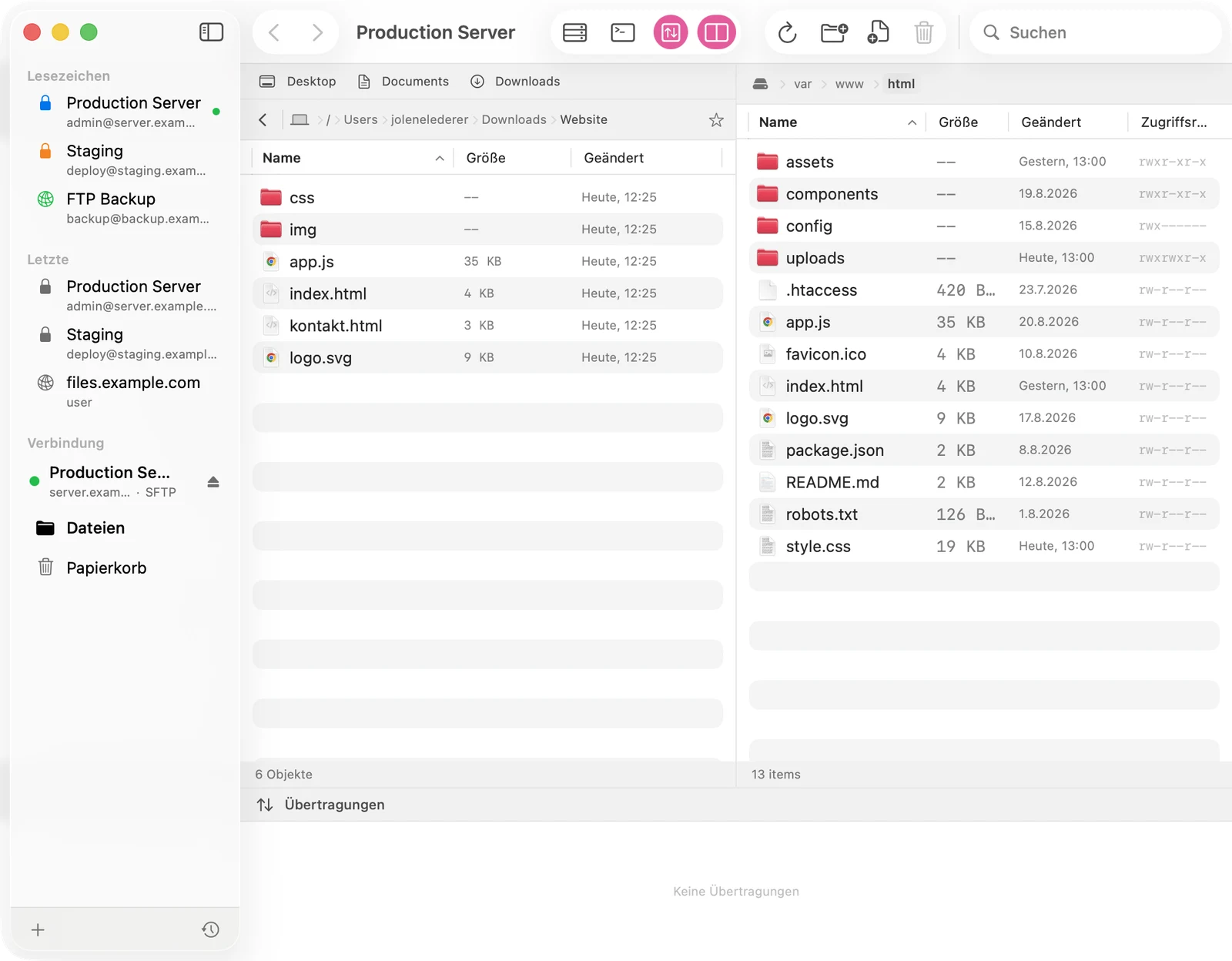Select the local img folder
The image size is (1232, 961).
tap(487, 229)
